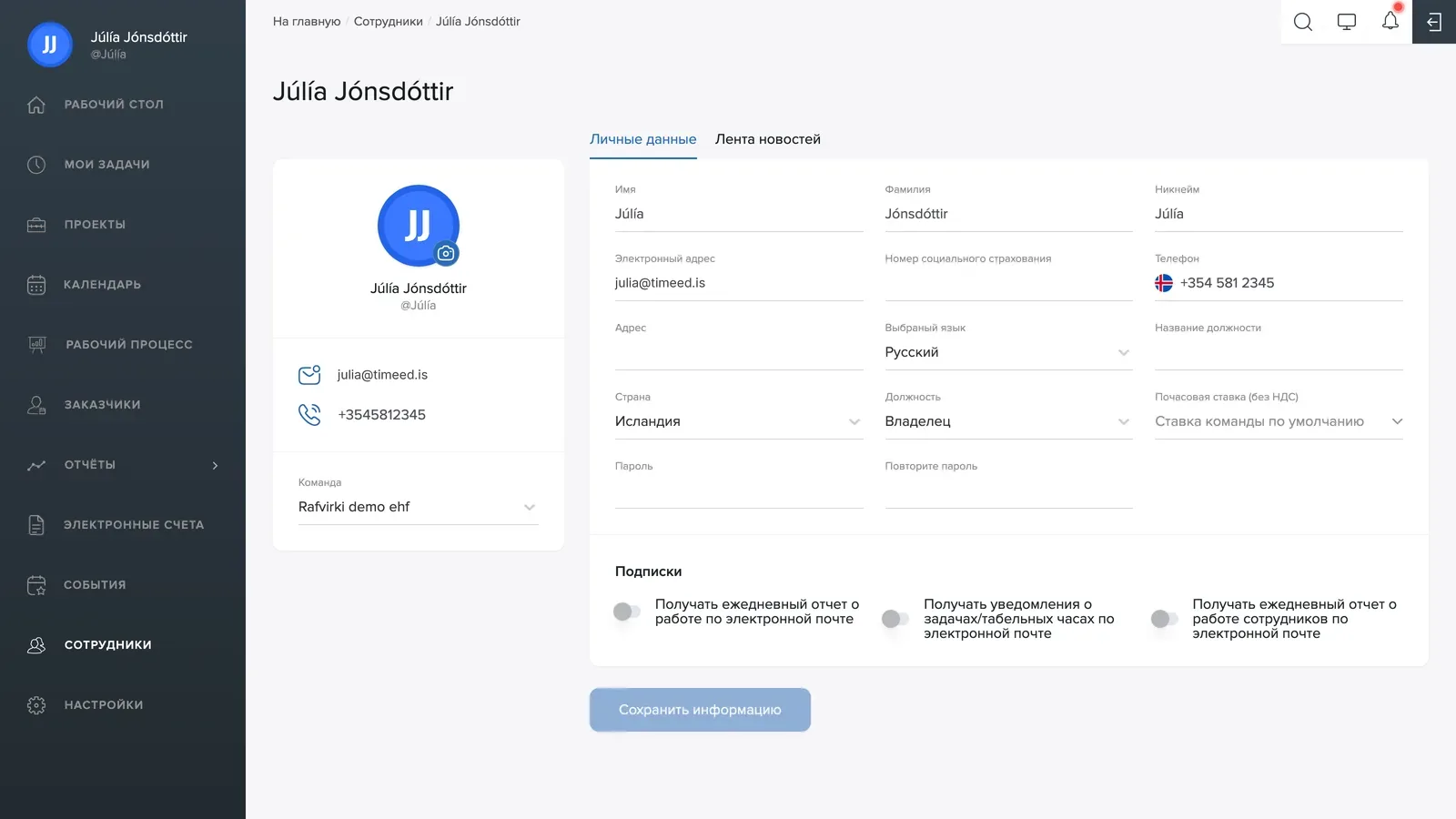The width and height of the screenshot is (1456, 819).
Task: Click the Имя input field
Action: 739,214
